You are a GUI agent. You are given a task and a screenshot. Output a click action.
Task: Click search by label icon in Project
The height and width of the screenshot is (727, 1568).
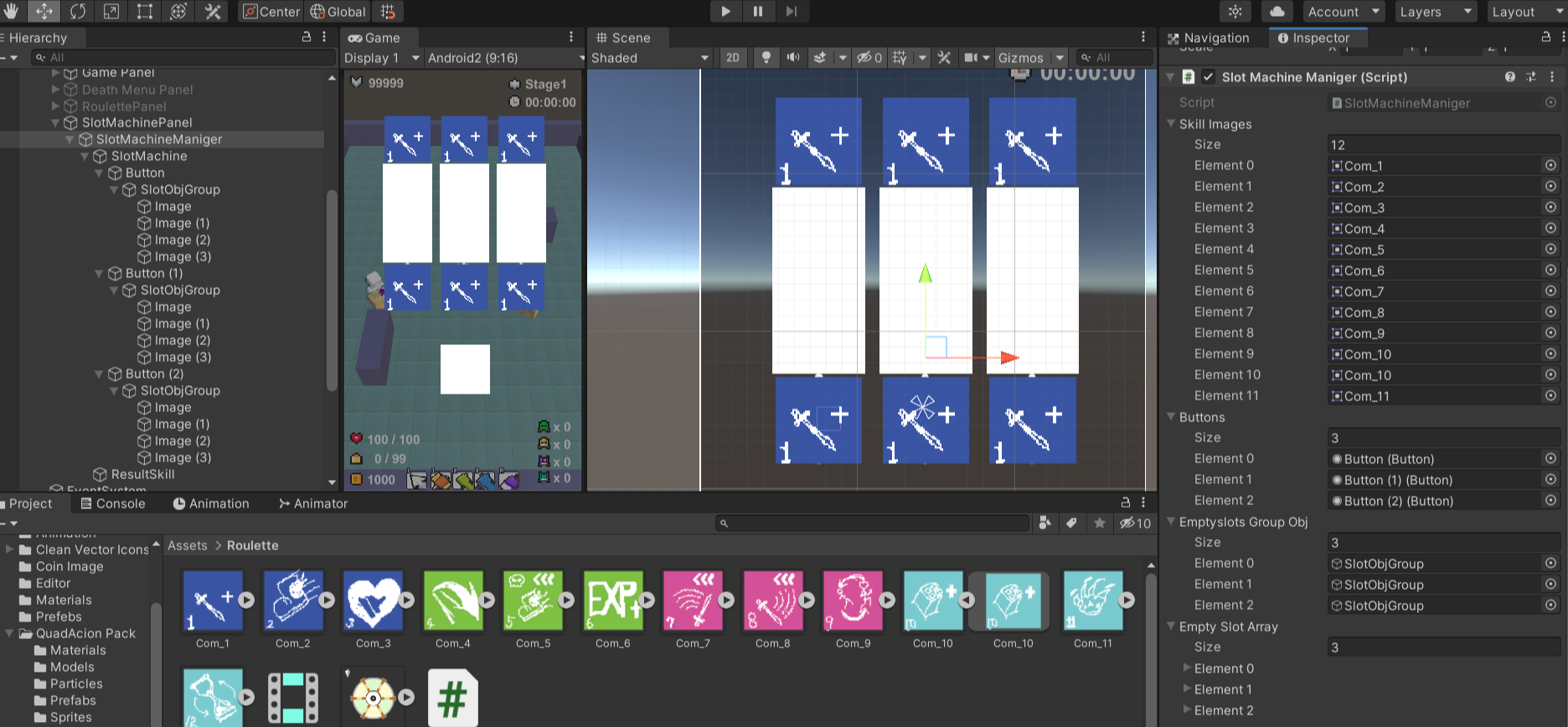[1071, 523]
